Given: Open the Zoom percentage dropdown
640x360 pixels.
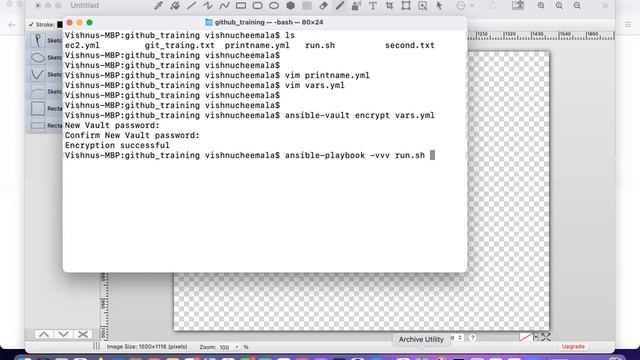Looking at the screenshot, I should pos(237,347).
